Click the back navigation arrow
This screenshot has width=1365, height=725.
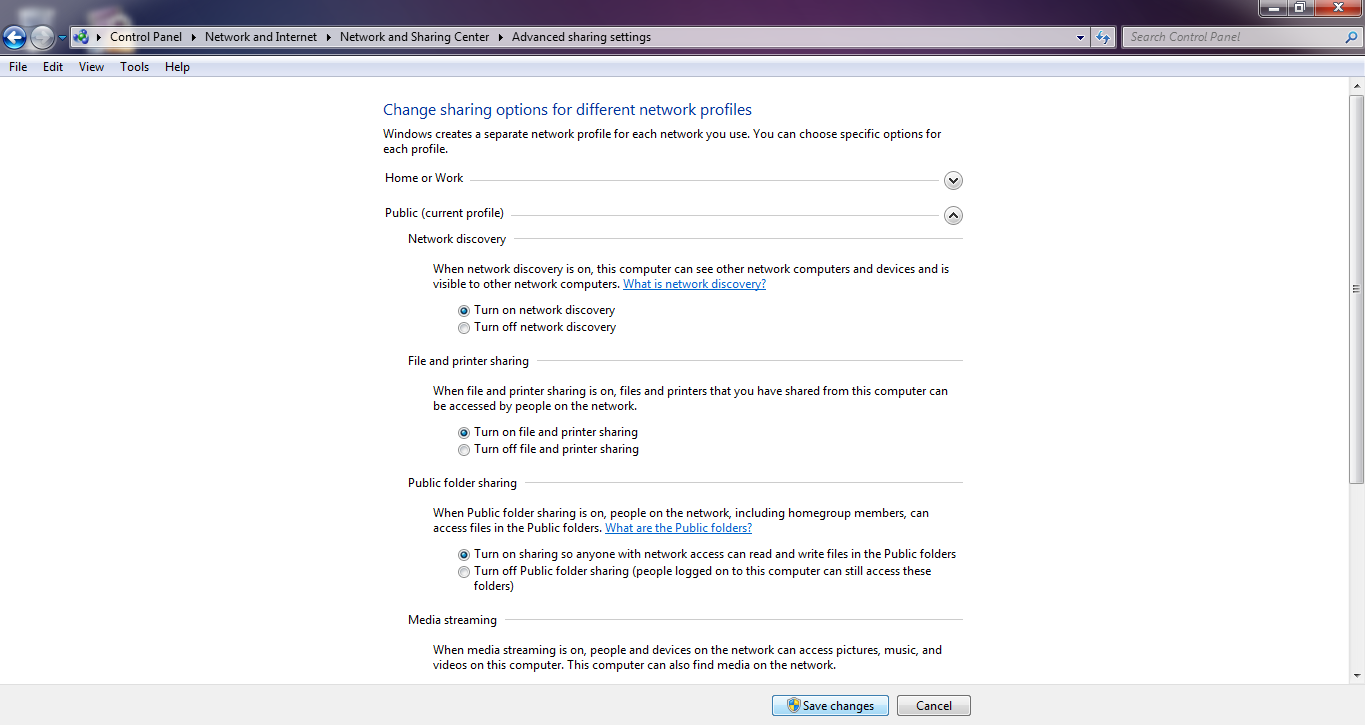tap(14, 36)
